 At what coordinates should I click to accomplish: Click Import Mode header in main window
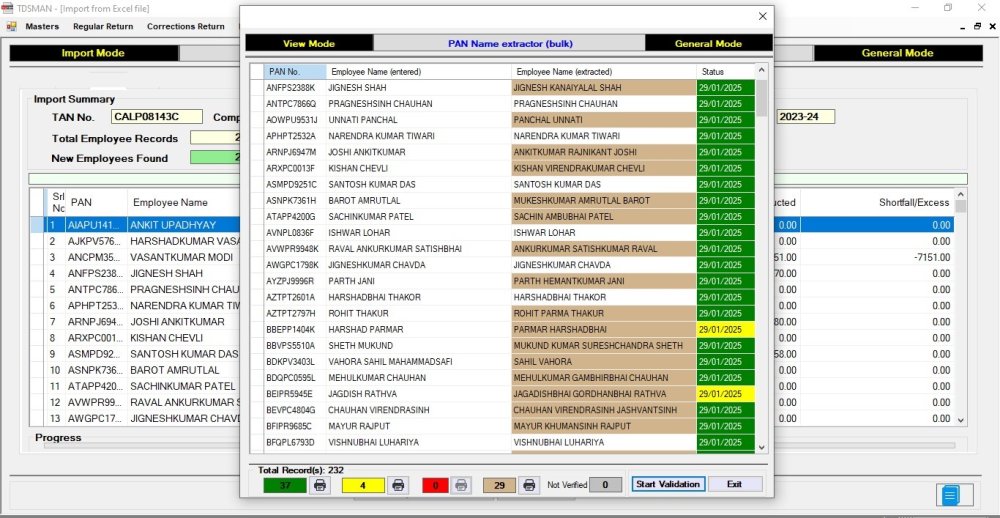pos(93,53)
